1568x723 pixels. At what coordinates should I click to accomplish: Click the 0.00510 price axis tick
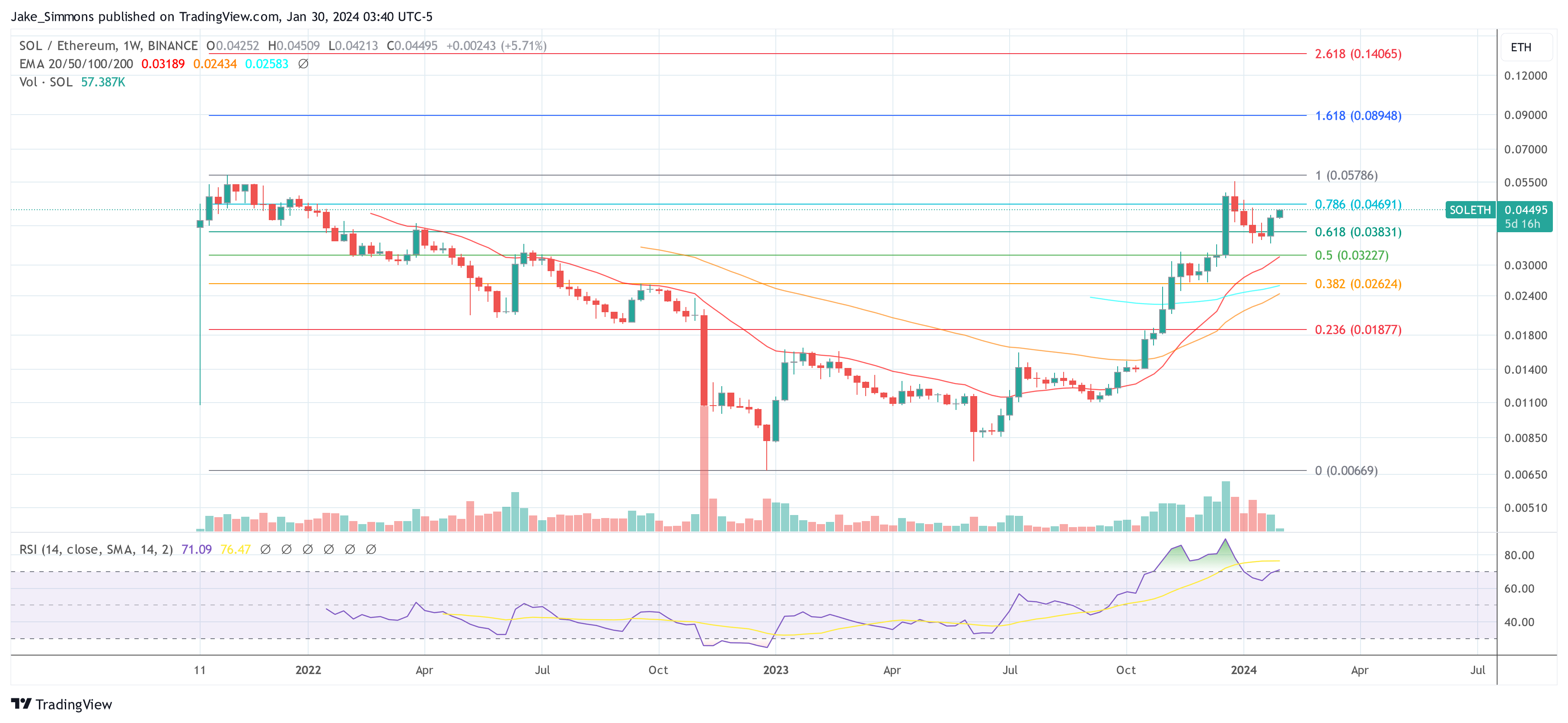tap(1525, 508)
